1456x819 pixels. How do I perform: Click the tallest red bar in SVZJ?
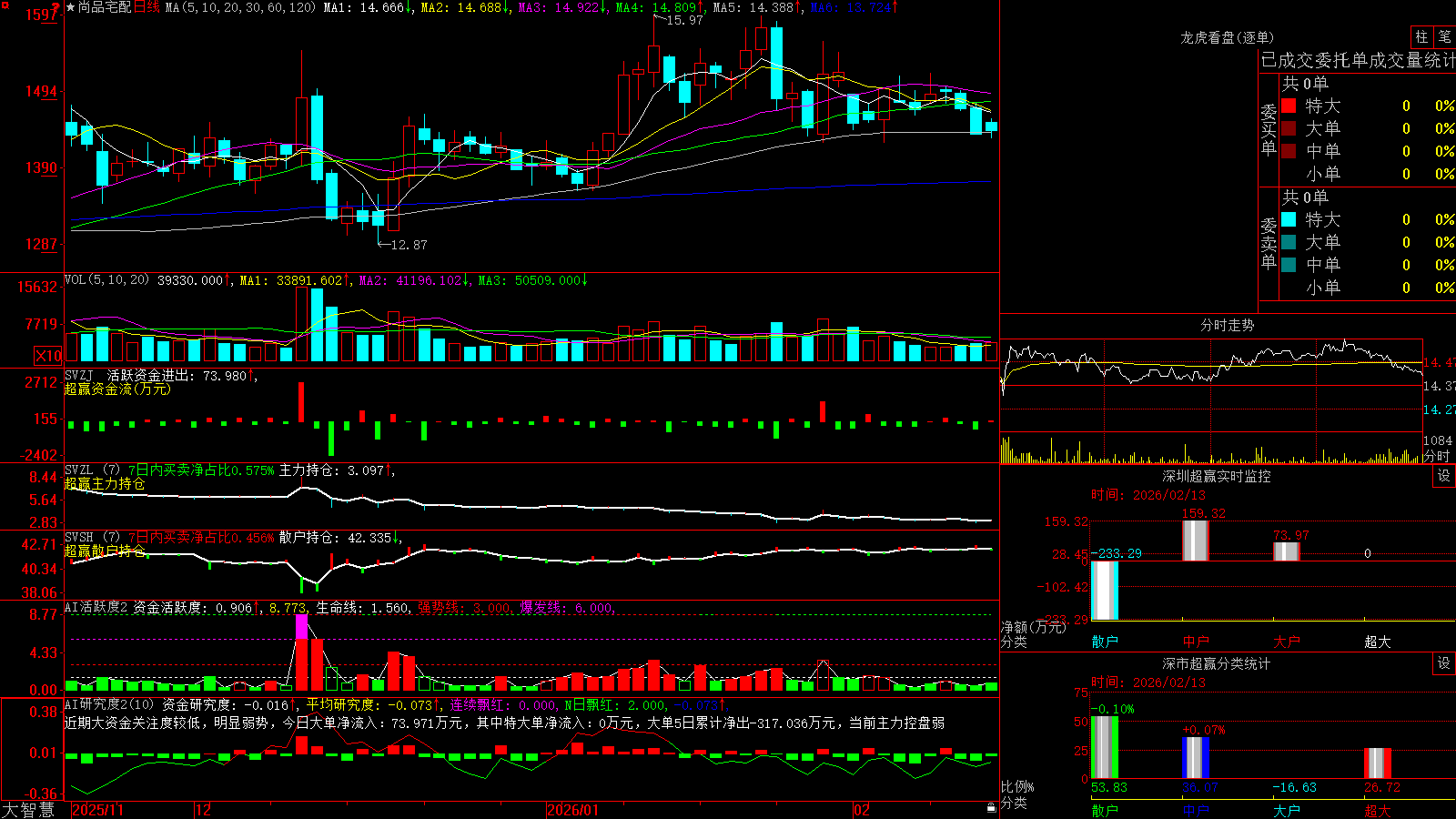[301, 402]
